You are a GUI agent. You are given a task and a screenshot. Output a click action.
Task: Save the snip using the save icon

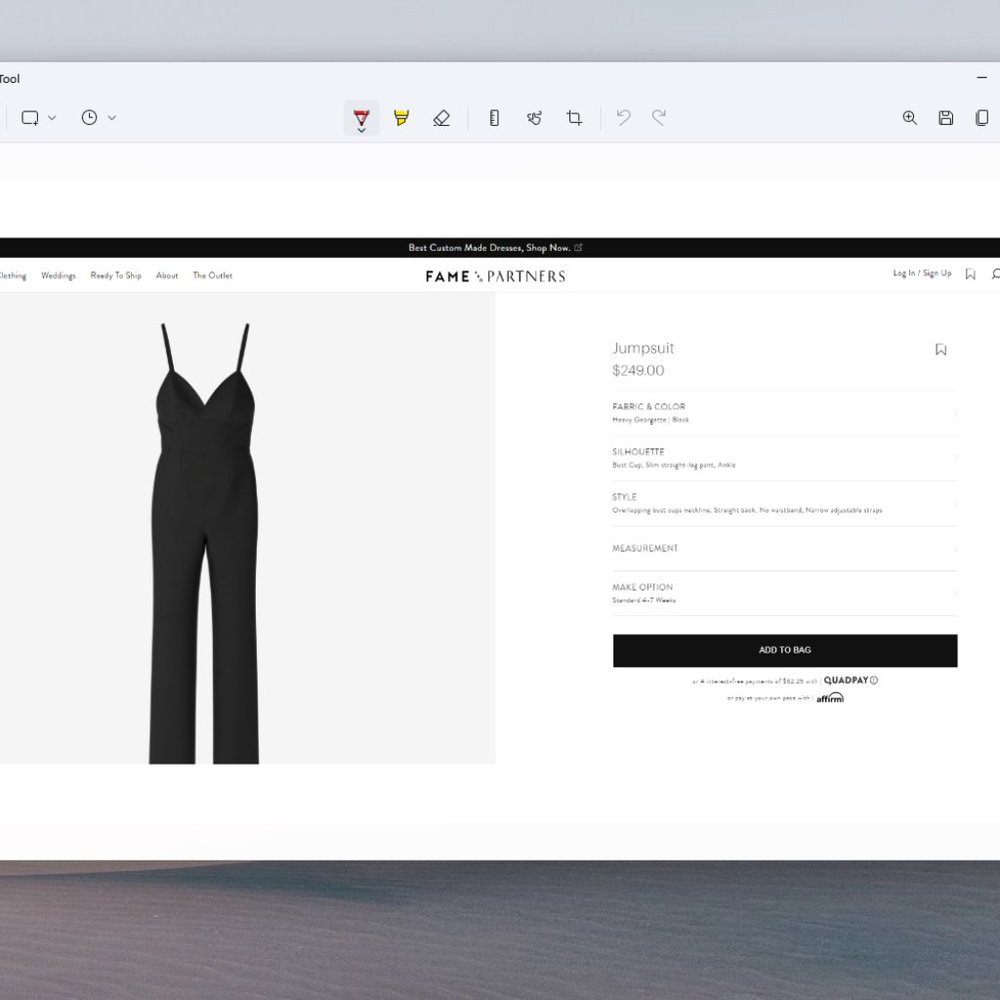945,117
